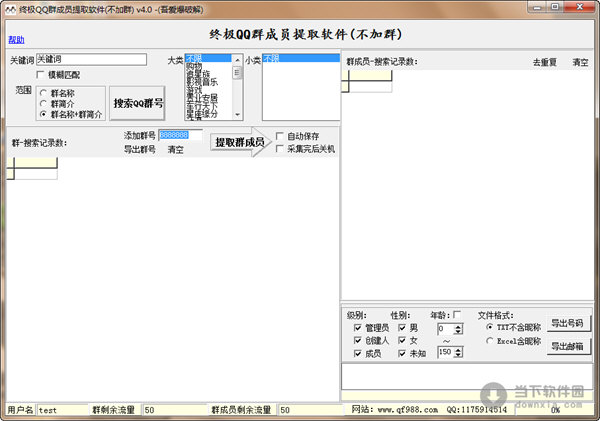
Task: Enable the 模糊匹配 fuzzy match checkbox
Action: click(40, 75)
